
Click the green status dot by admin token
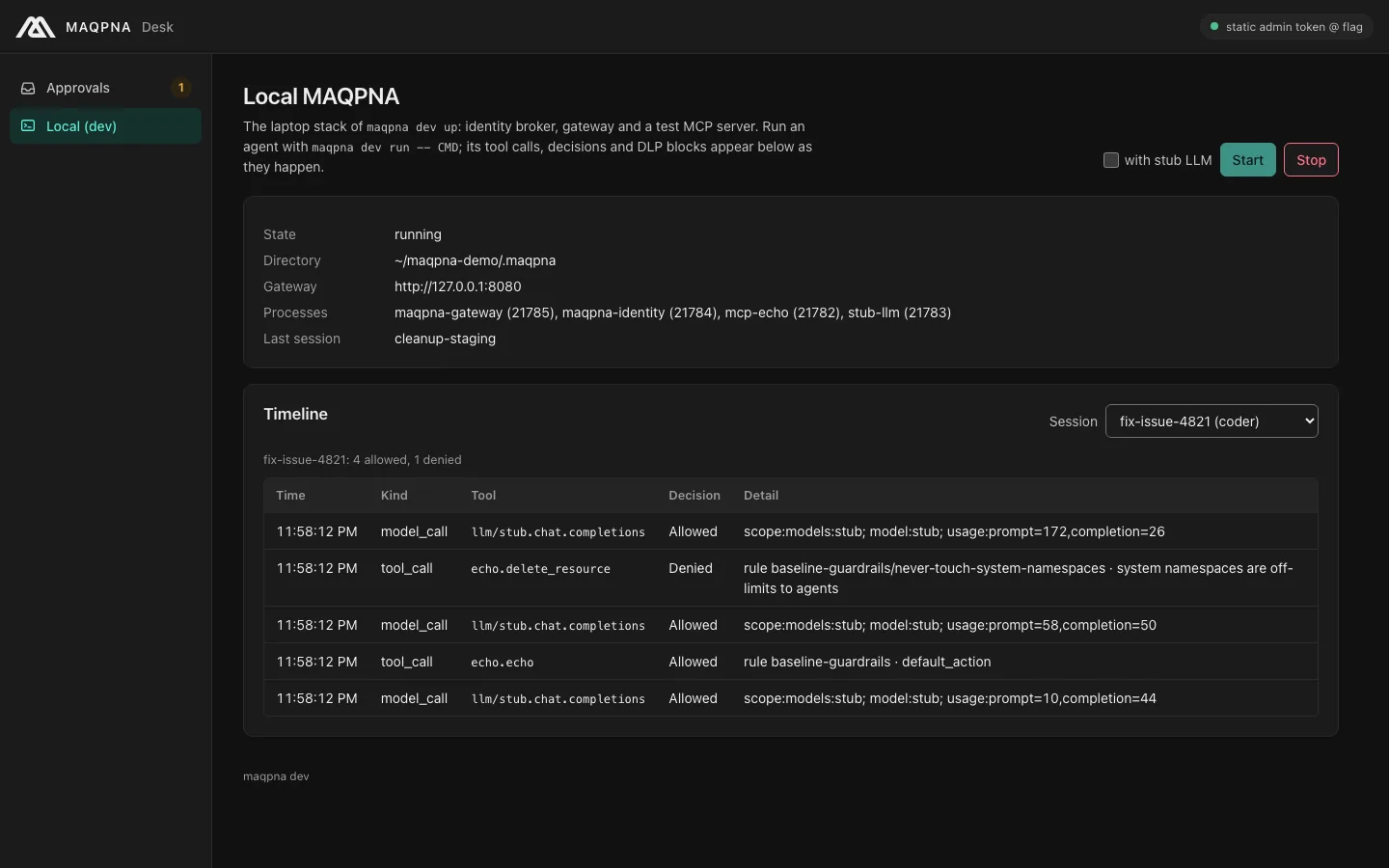coord(1214,27)
